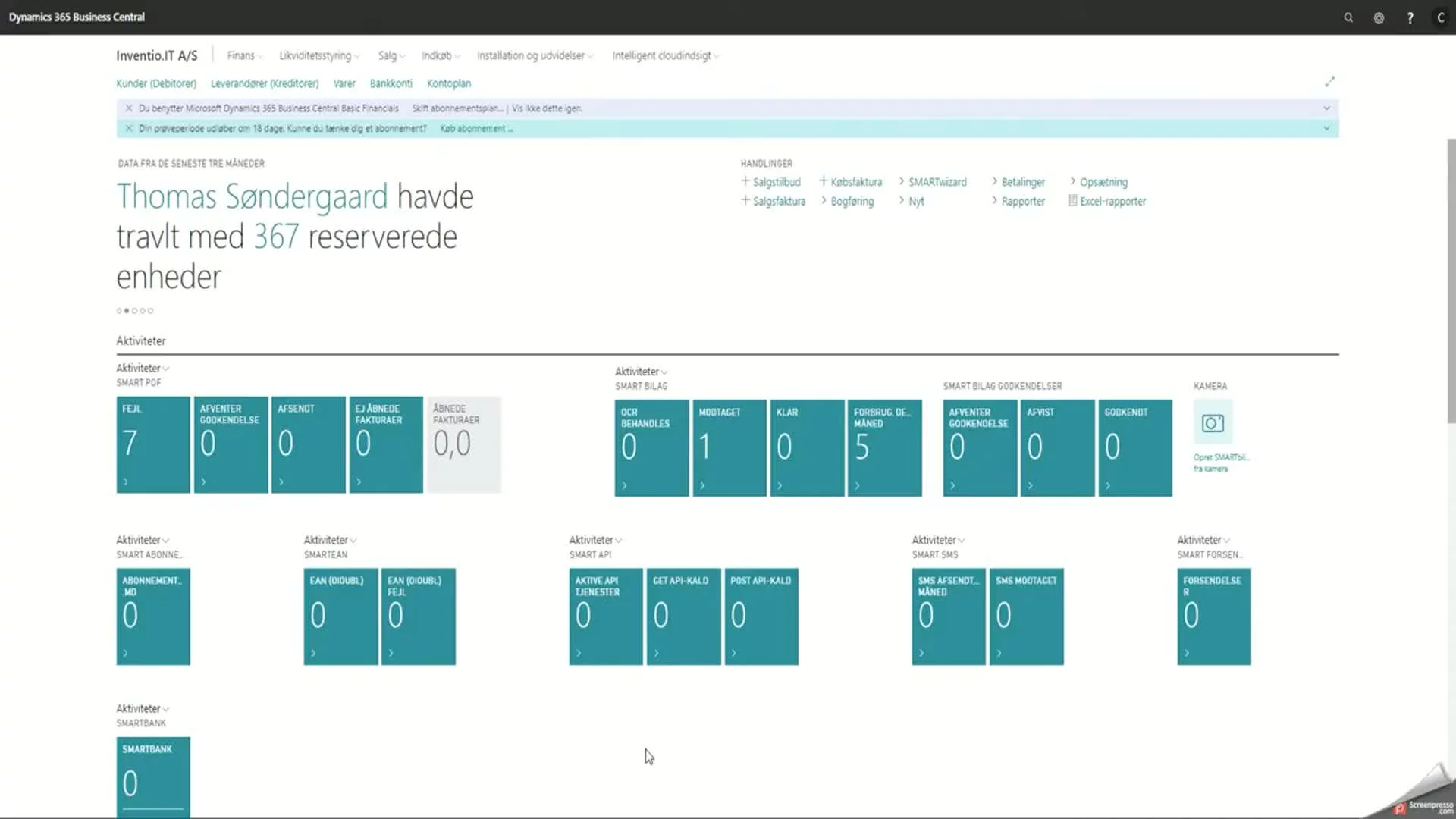Open the user account avatar C
The height and width of the screenshot is (819, 1456).
pos(1440,17)
